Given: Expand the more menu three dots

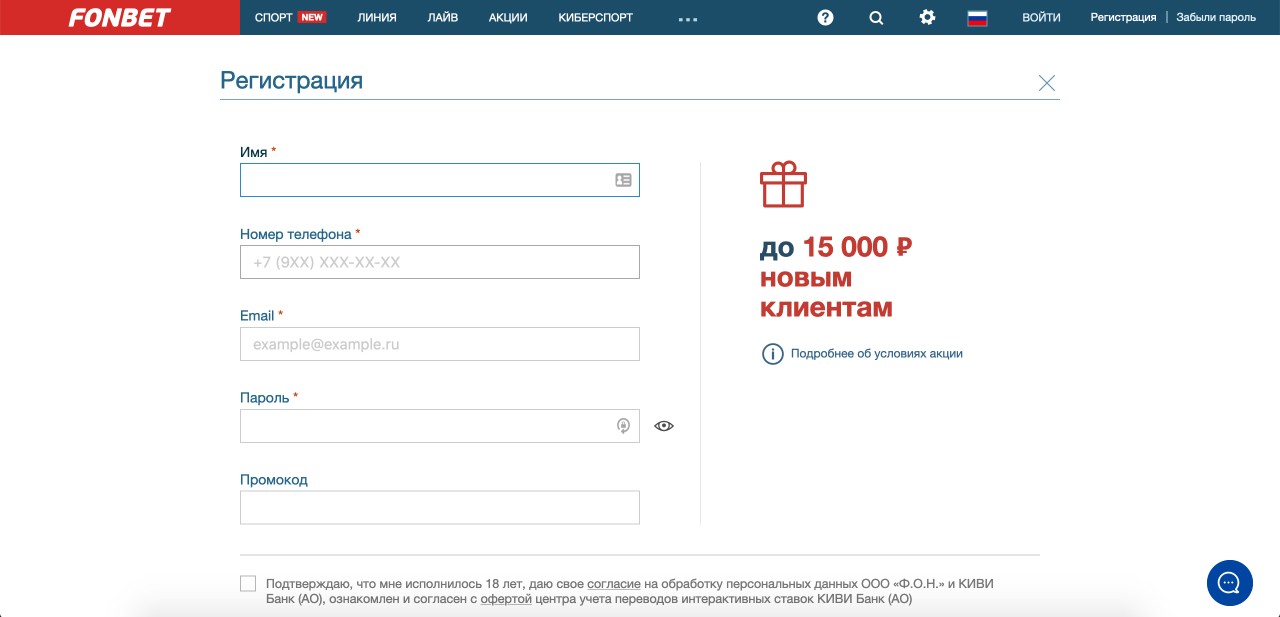Looking at the screenshot, I should (687, 19).
